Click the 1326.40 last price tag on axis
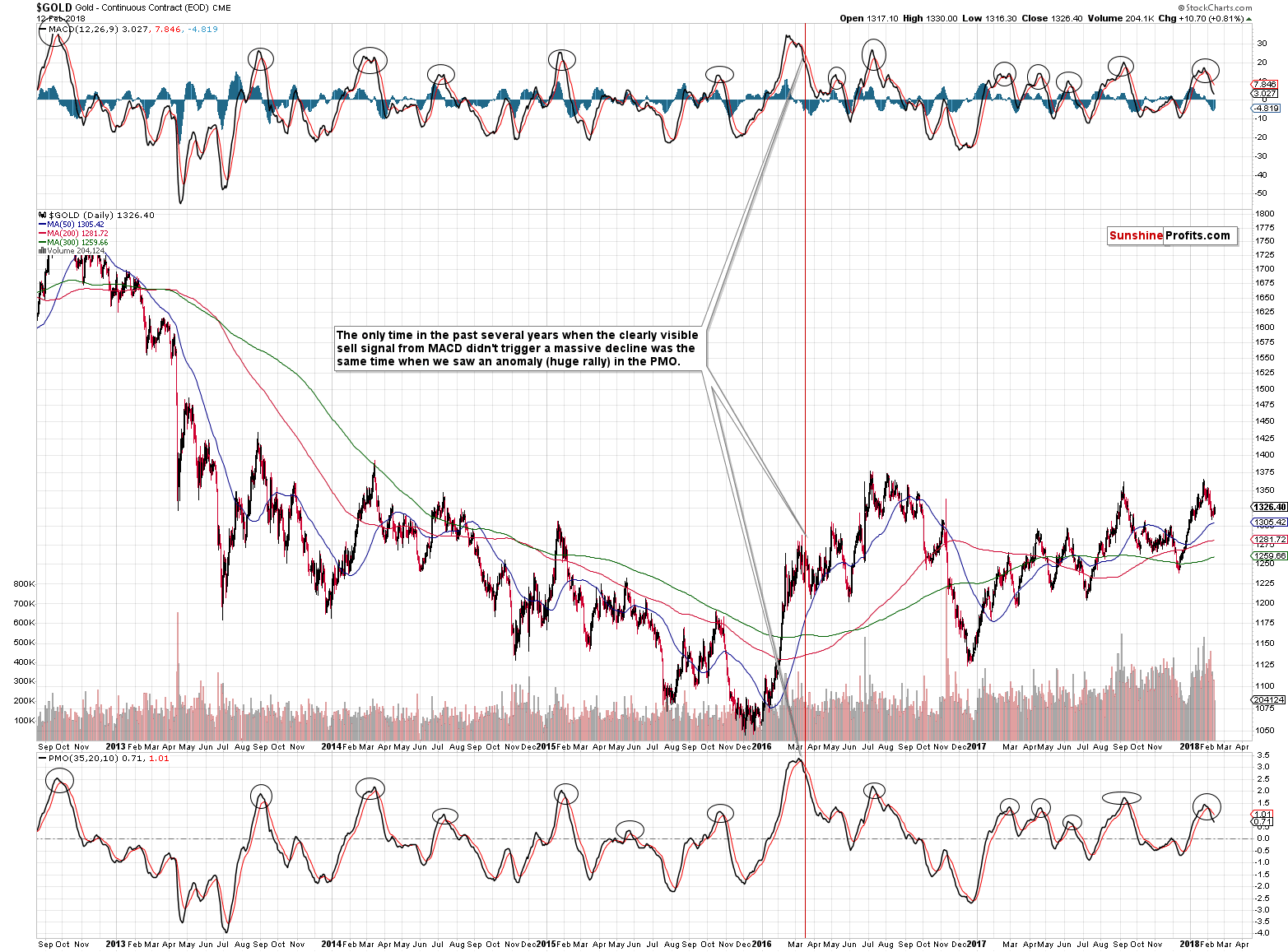Screen dimensions: 1288x952 tap(1269, 508)
